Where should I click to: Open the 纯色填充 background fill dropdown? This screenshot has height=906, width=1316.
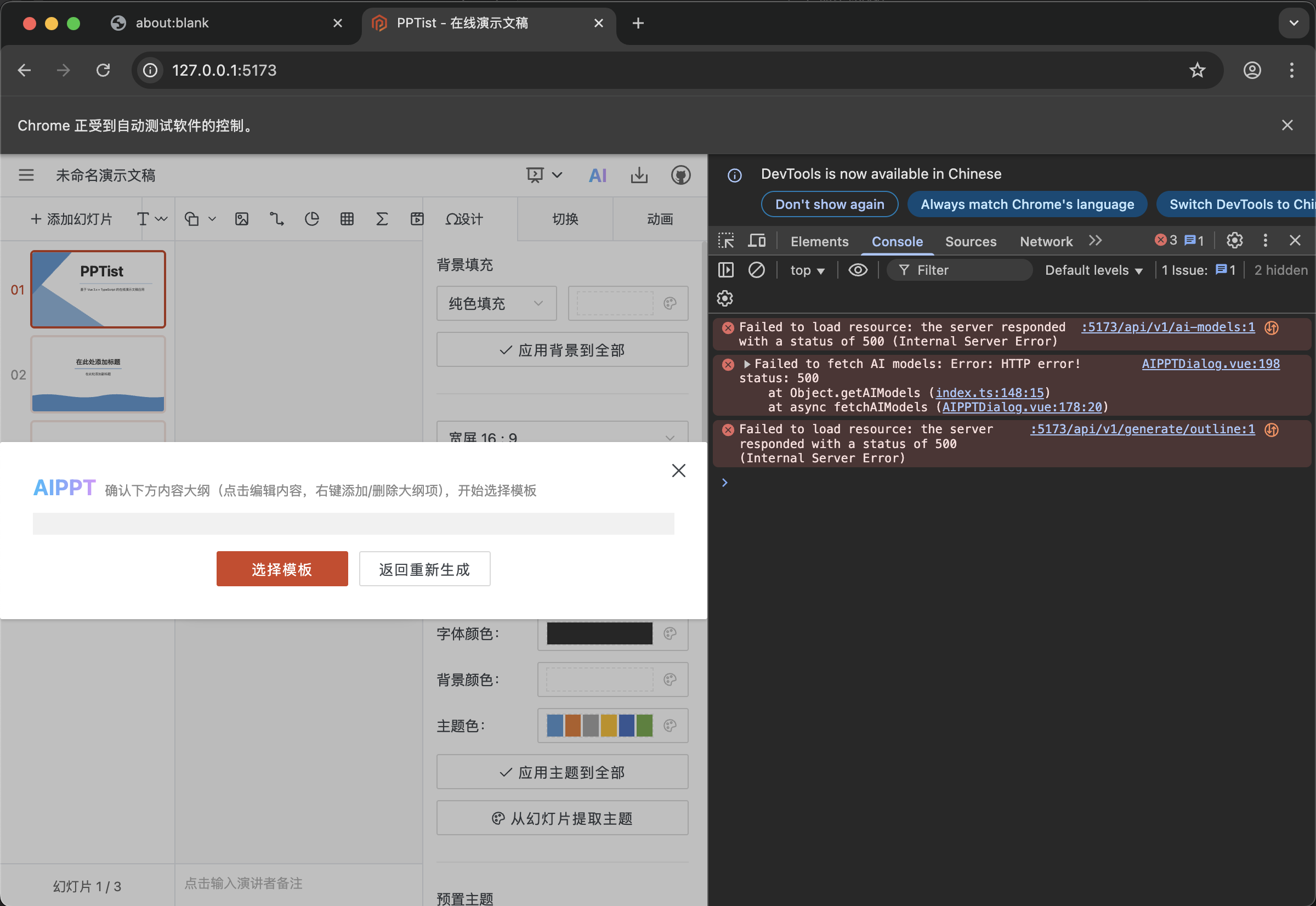coord(496,304)
